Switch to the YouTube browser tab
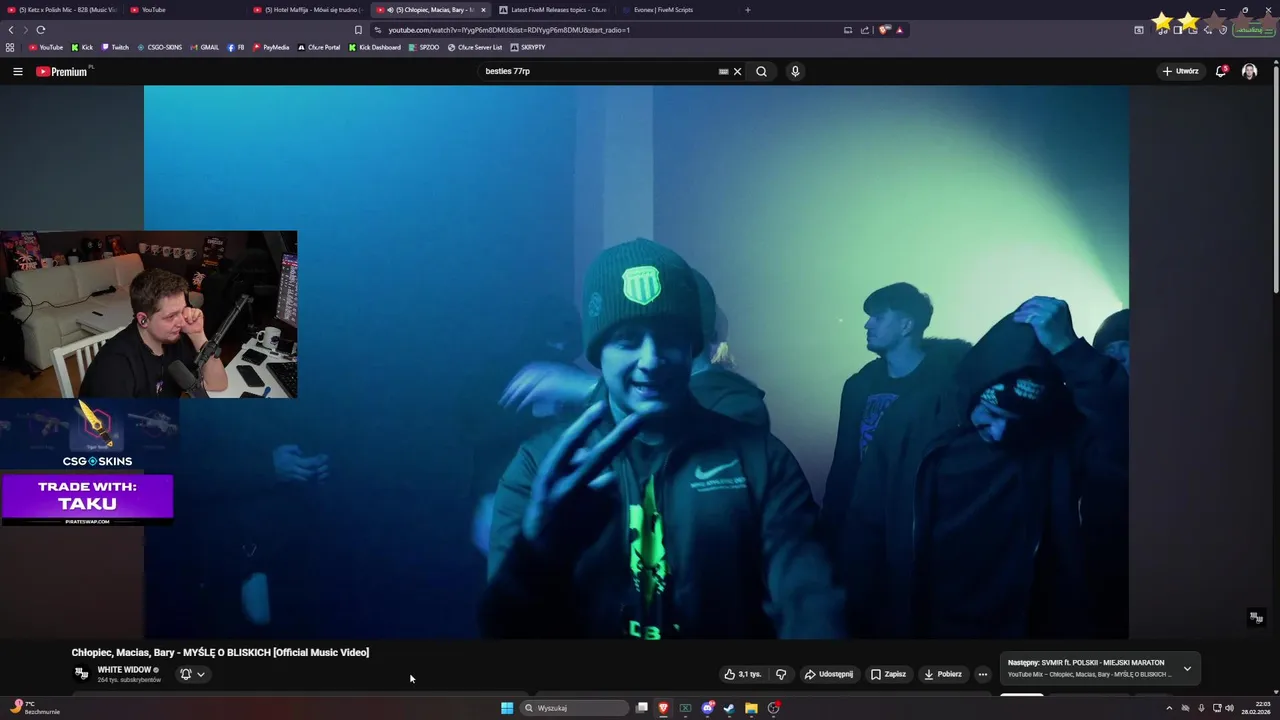 [185, 10]
